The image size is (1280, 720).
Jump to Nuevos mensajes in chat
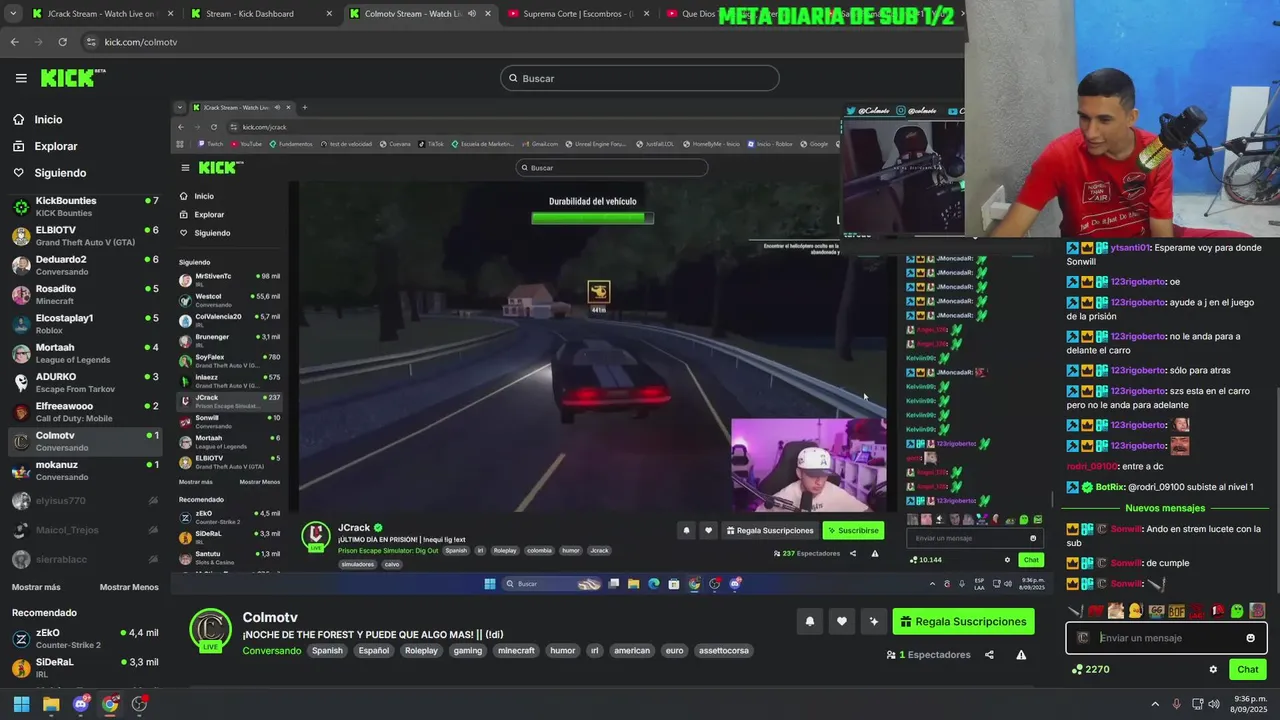[x=1165, y=508]
